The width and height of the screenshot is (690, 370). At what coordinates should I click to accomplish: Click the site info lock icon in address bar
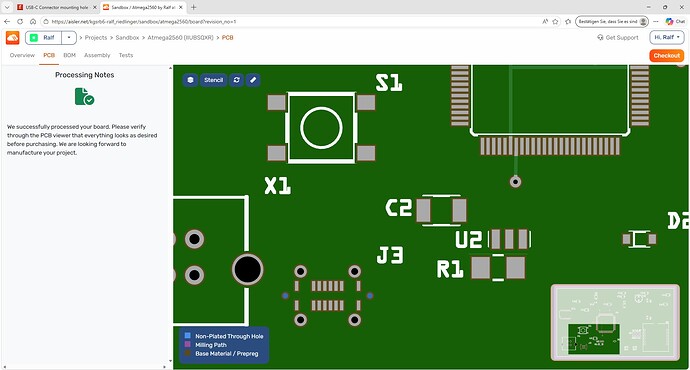46,21
